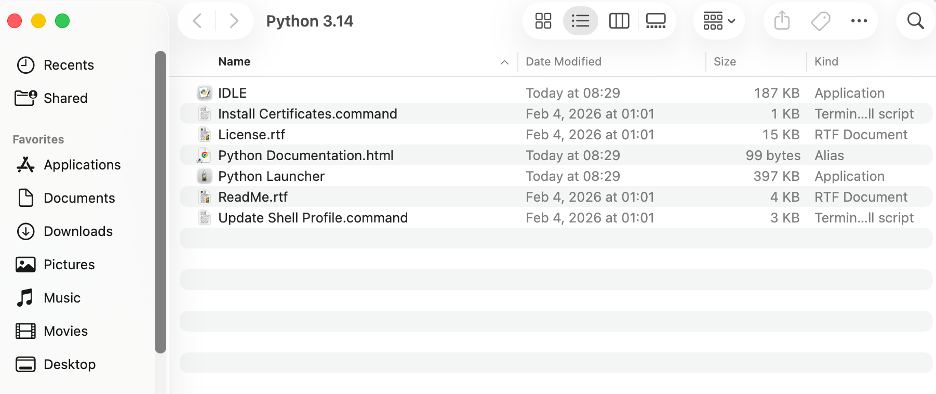936x394 pixels.
Task: Sort by the Name column header
Action: (234, 61)
